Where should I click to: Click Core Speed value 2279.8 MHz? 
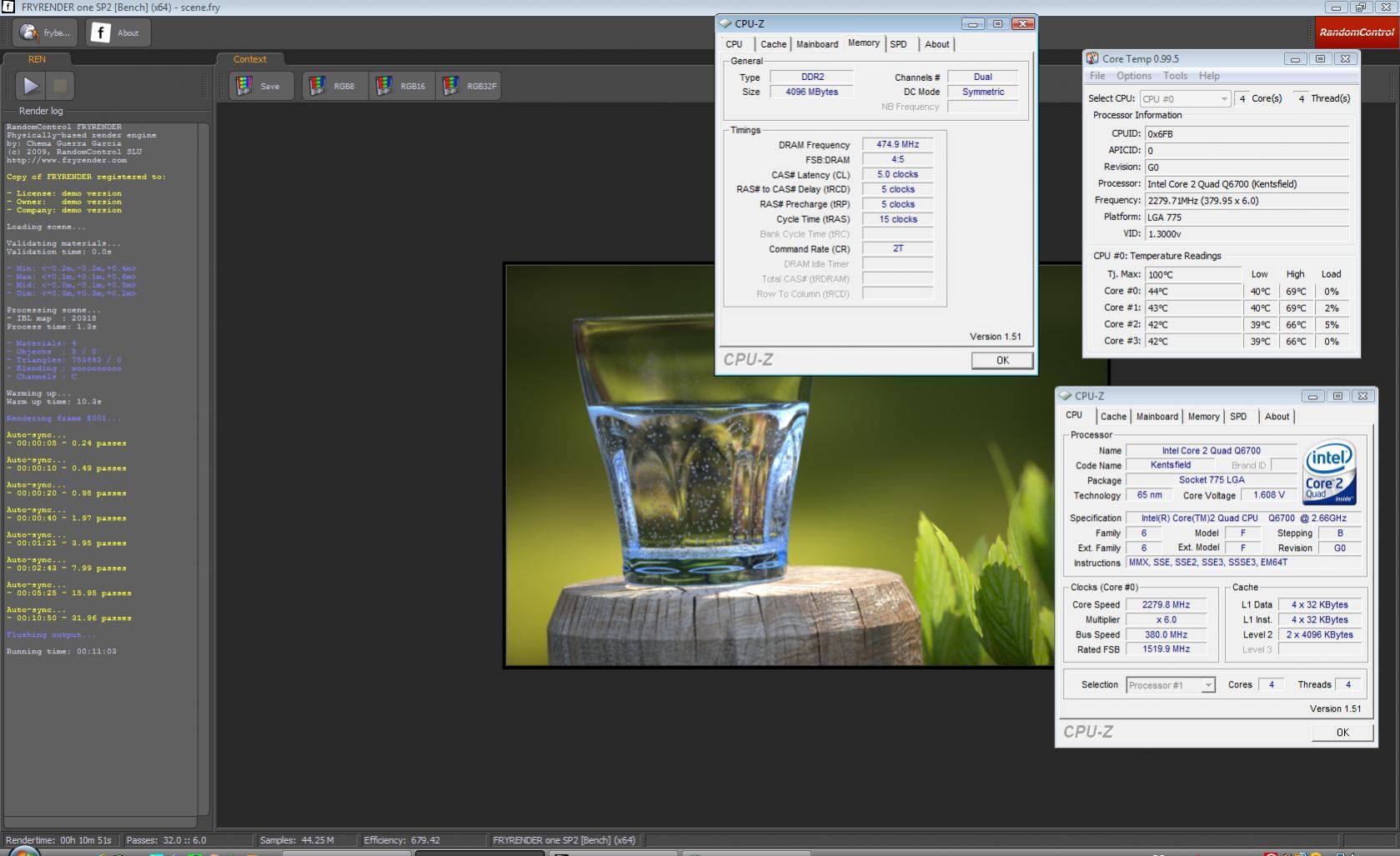click(1166, 605)
